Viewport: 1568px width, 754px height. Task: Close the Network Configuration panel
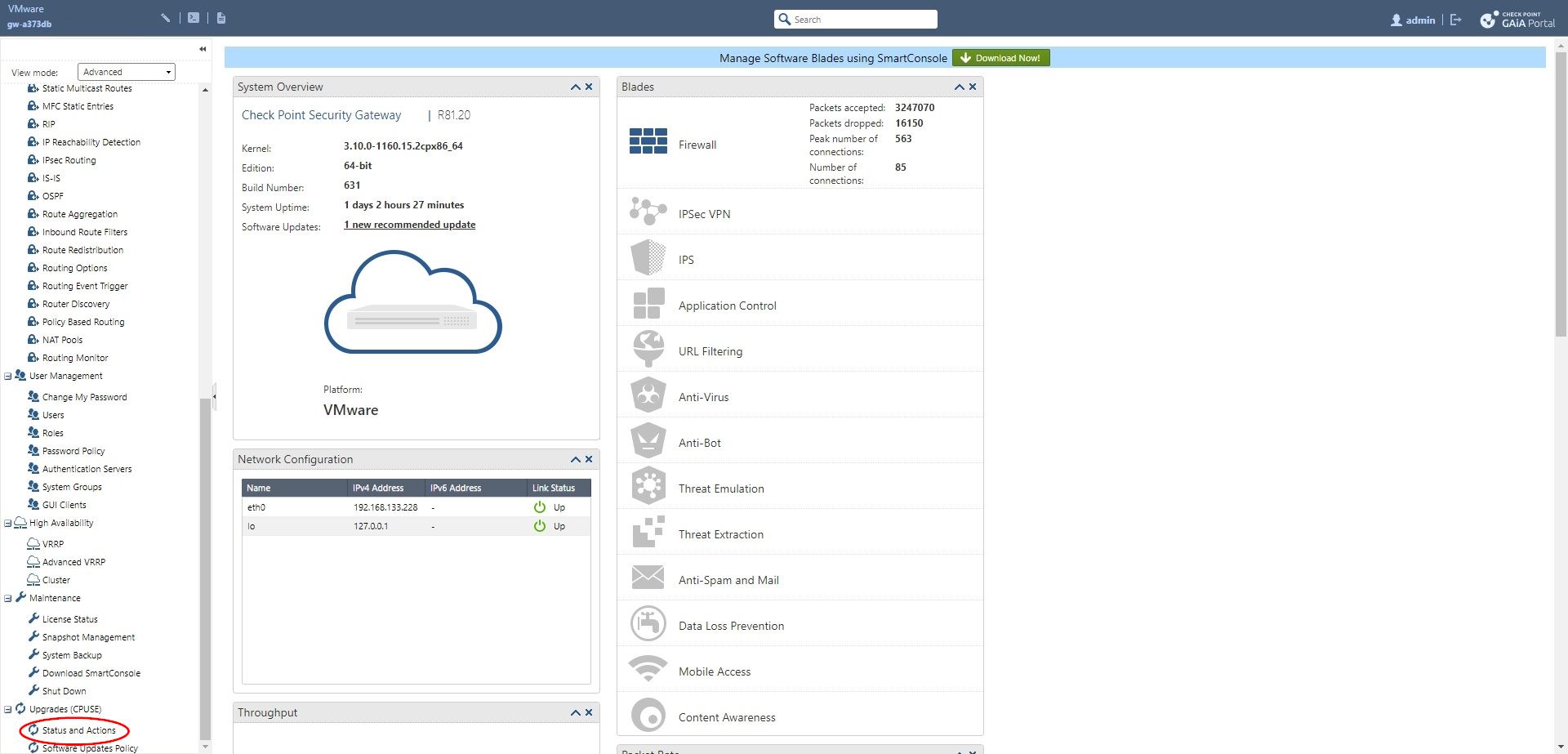coord(589,459)
